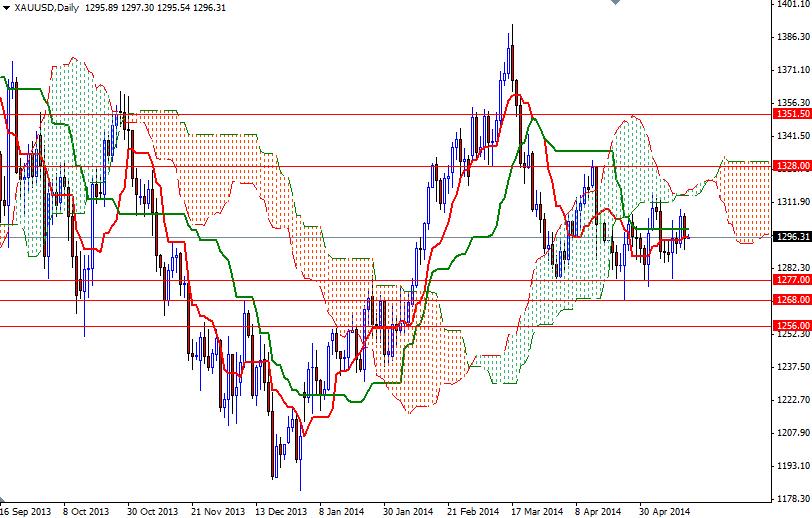Screen dimensions: 812x518
Task: Click the OHLC values 1295.89 1297.30 1295.54 1296.31
Action: click(155, 8)
